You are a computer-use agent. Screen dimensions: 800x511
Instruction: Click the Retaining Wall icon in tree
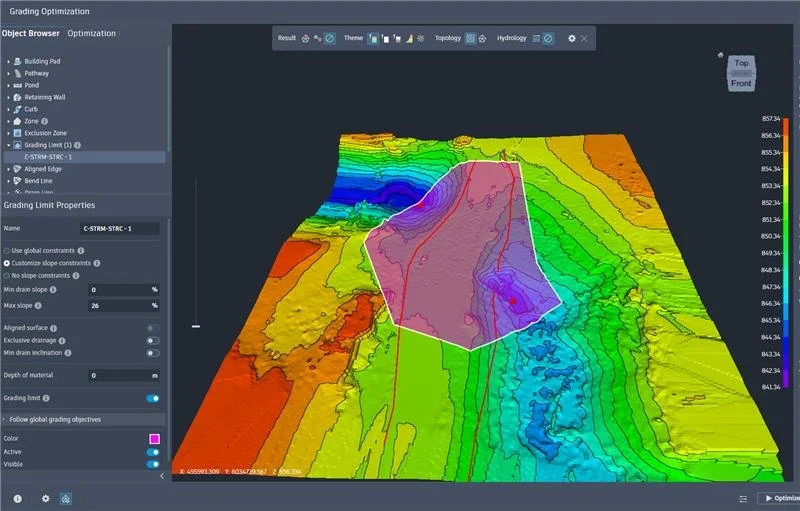click(x=17, y=97)
